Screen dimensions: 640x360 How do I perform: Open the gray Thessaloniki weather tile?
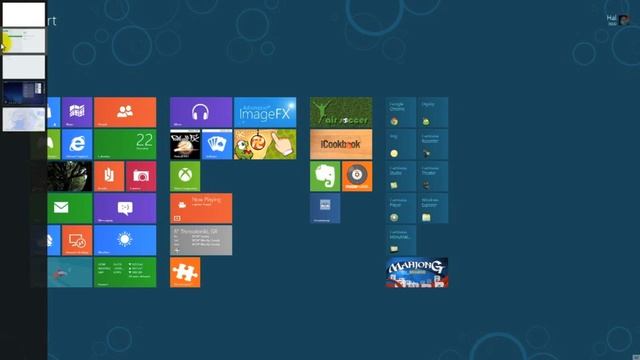point(201,240)
